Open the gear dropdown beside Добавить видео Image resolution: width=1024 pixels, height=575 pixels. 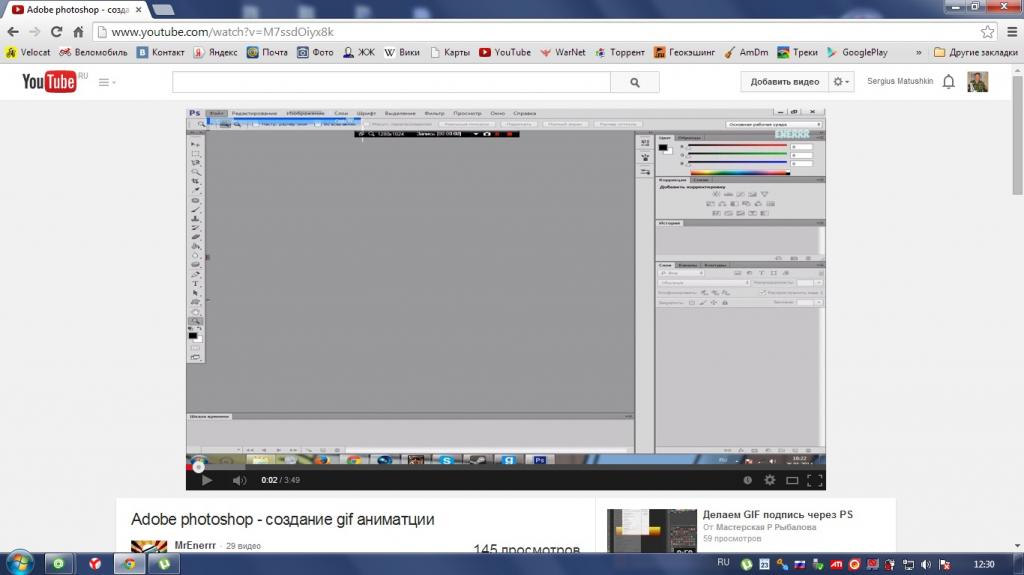(841, 82)
